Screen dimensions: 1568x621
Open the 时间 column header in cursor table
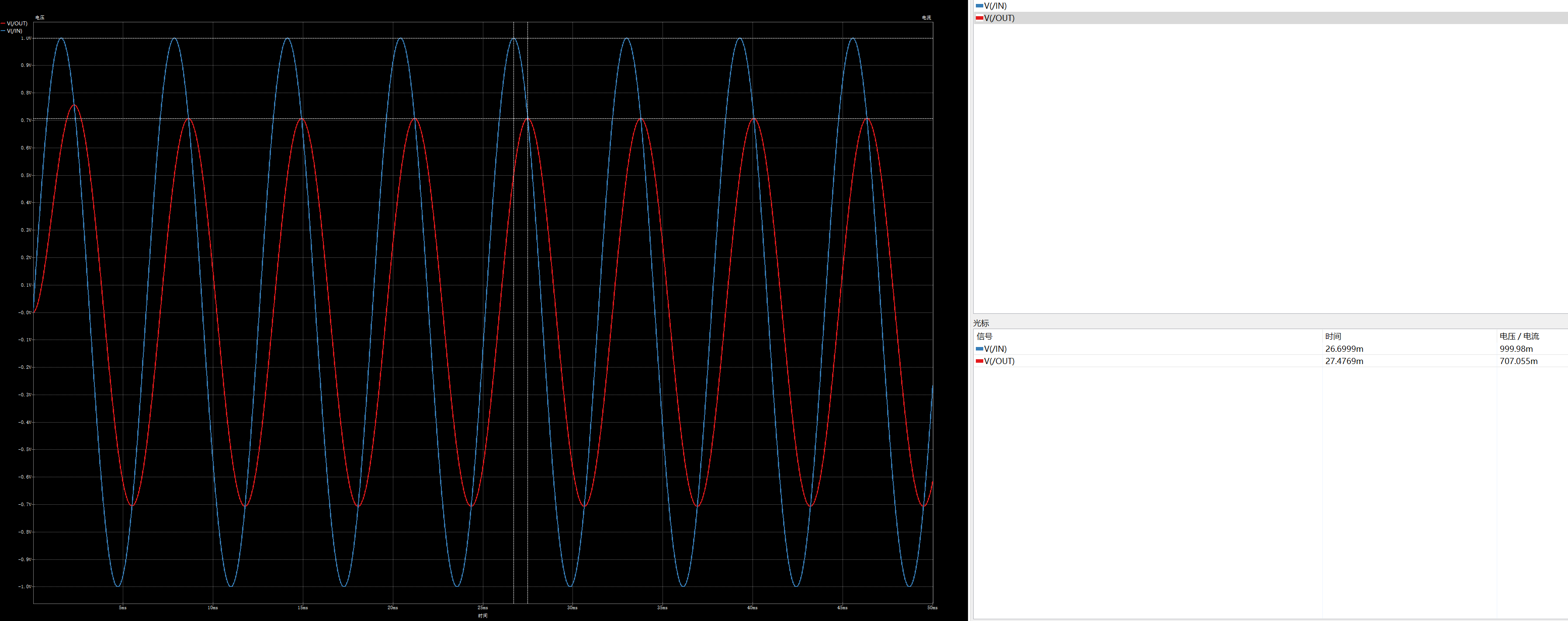click(x=1333, y=336)
